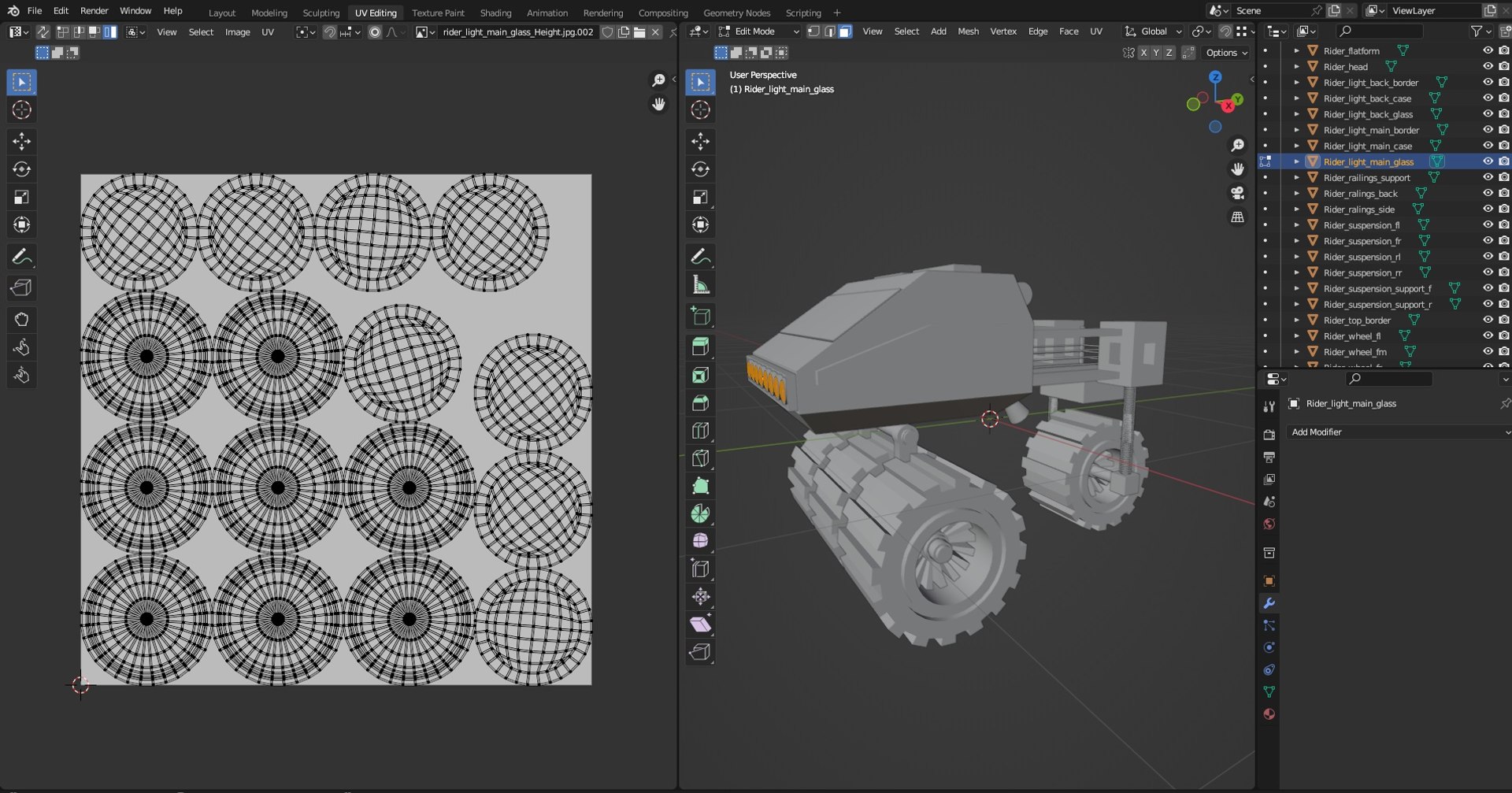Pick the Loop Cut tool
The image size is (1512, 793).
click(700, 431)
